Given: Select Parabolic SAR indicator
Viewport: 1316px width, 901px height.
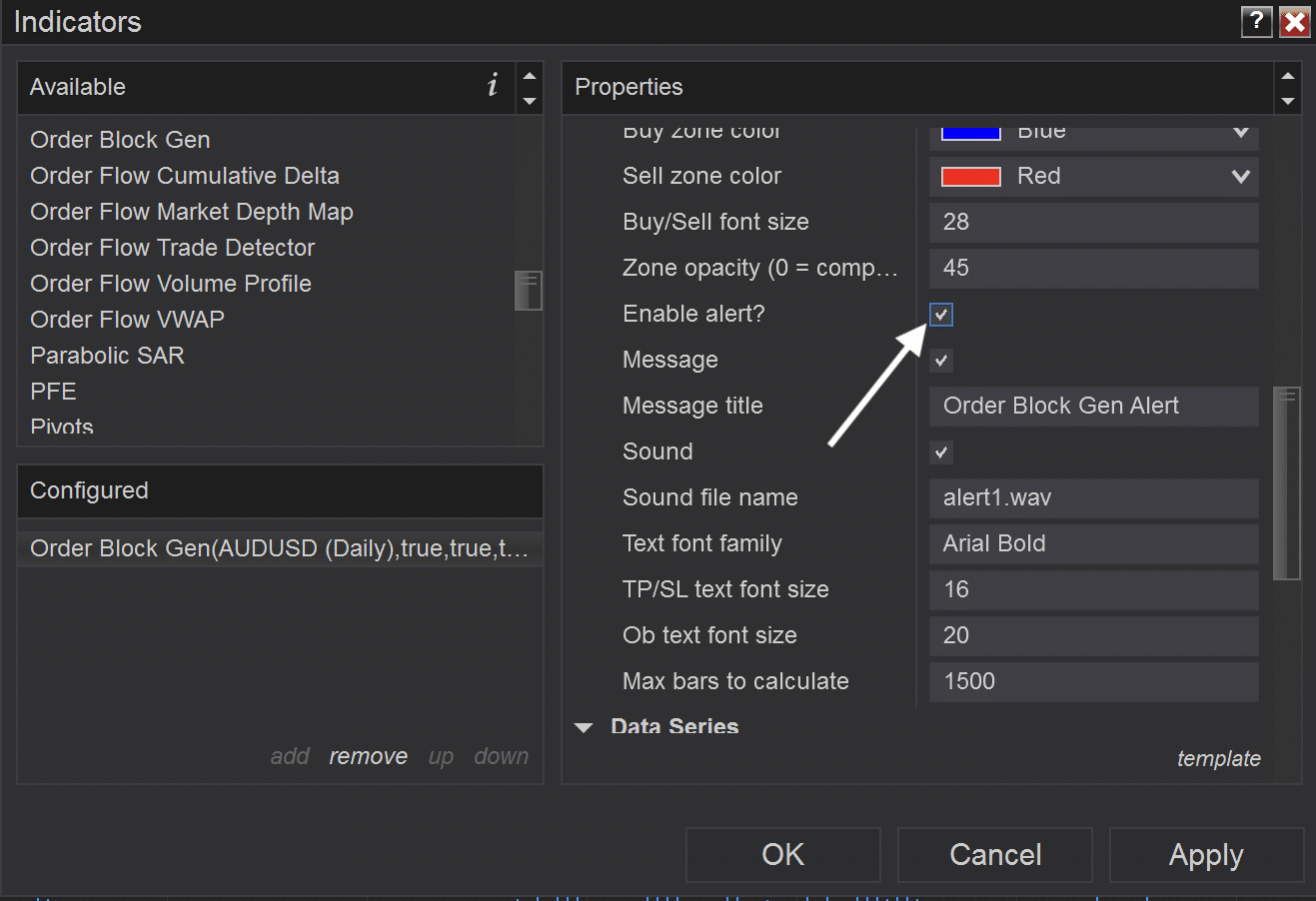Looking at the screenshot, I should tap(107, 356).
